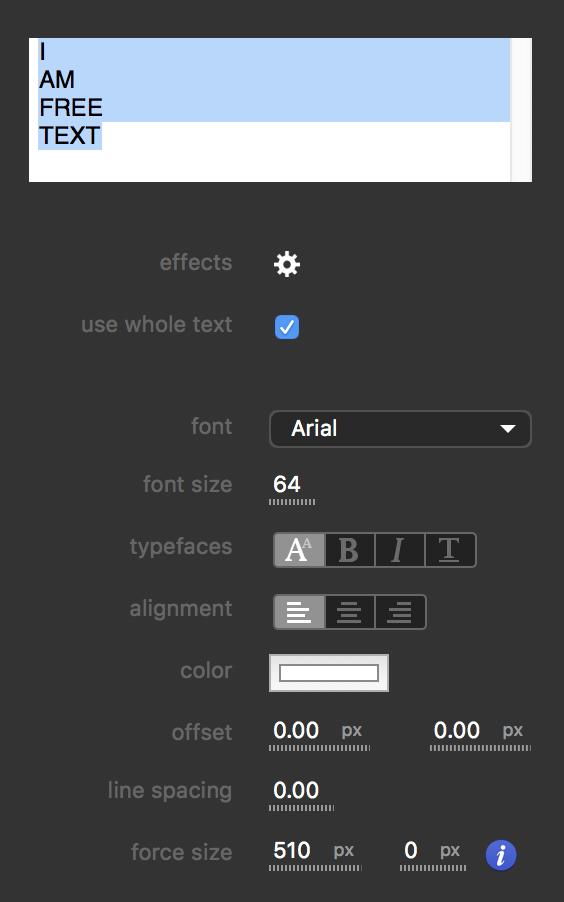Image resolution: width=564 pixels, height=902 pixels.
Task: Click the font dropdown arrow
Action: [x=508, y=429]
